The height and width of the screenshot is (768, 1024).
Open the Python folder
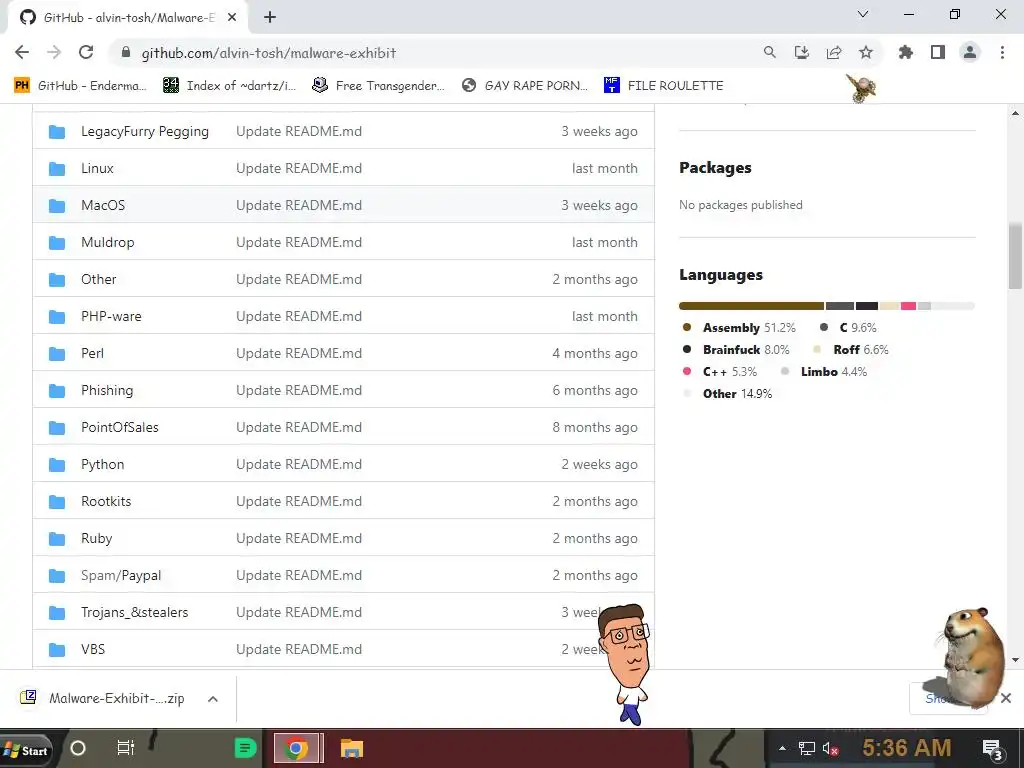click(x=103, y=464)
